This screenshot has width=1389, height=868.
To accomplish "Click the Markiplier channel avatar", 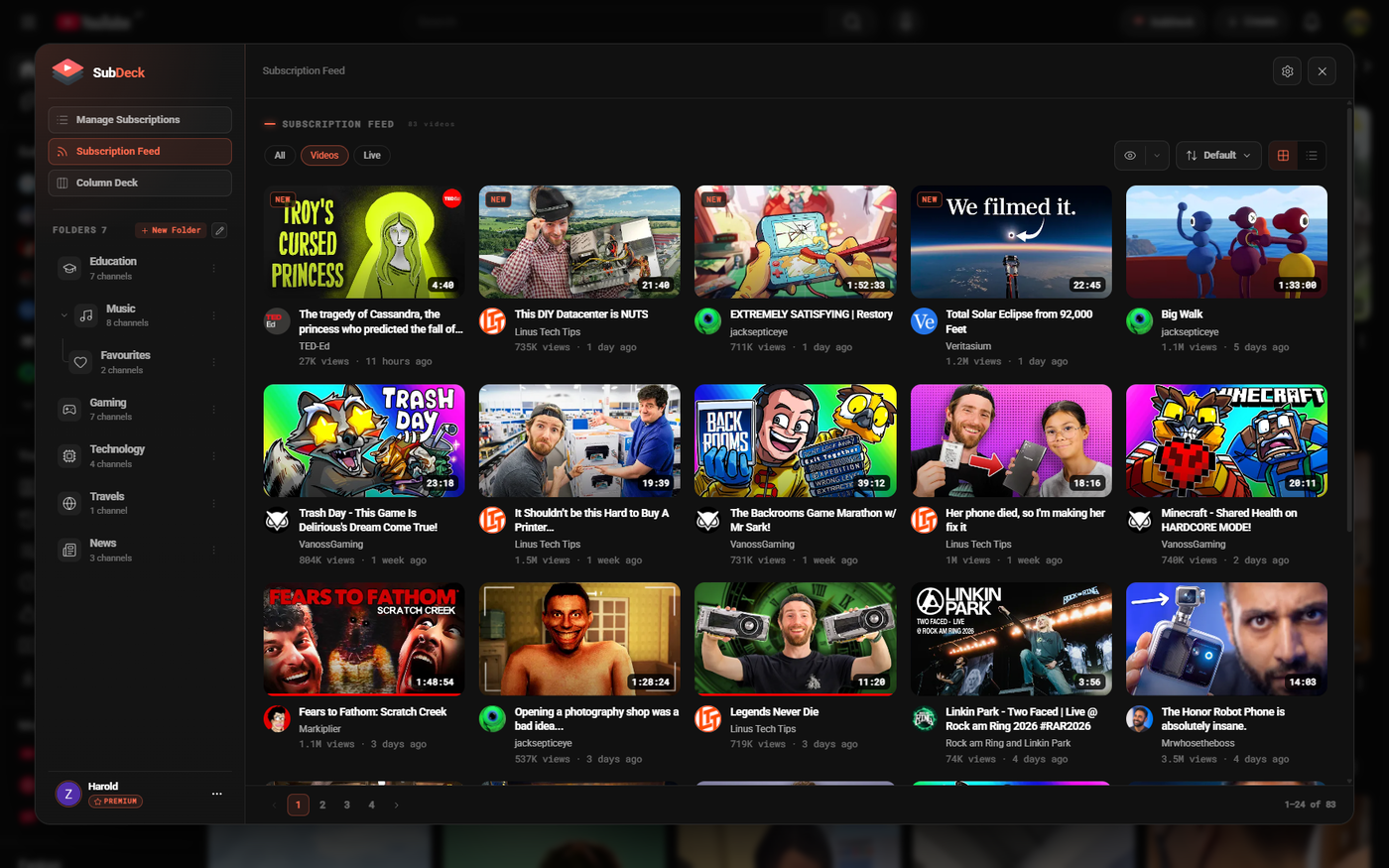I will coord(277,718).
